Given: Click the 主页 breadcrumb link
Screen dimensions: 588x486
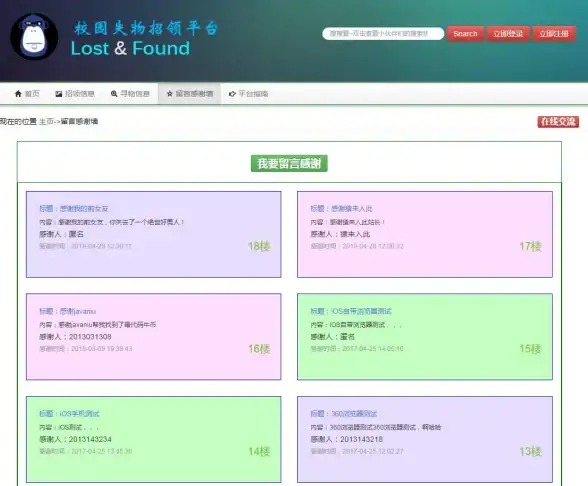Looking at the screenshot, I should (x=47, y=122).
